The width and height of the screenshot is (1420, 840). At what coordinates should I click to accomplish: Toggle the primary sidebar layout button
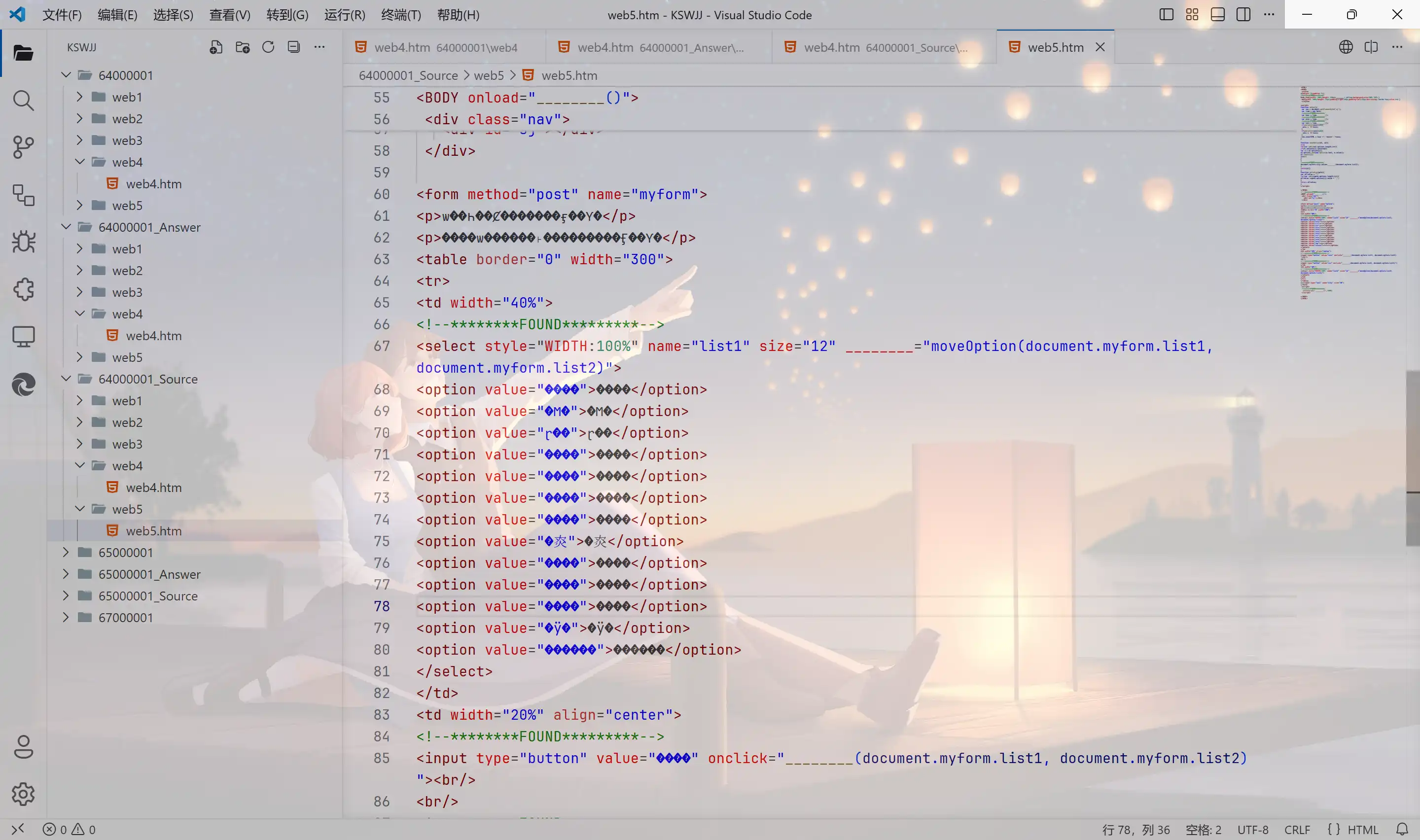tap(1167, 15)
